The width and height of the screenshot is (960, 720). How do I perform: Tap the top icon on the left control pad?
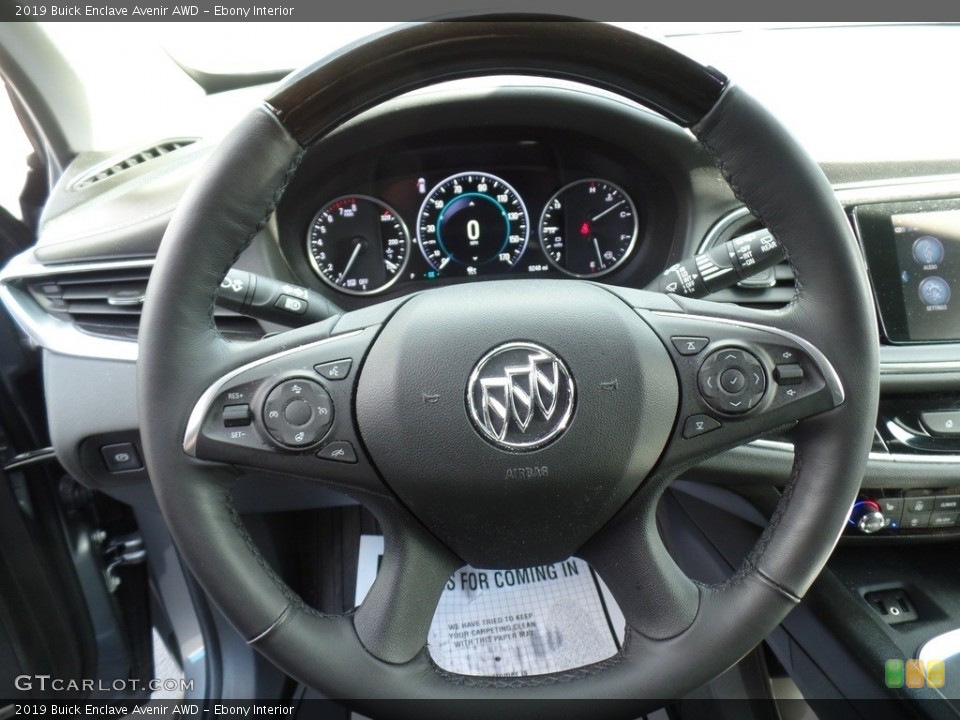[296, 389]
